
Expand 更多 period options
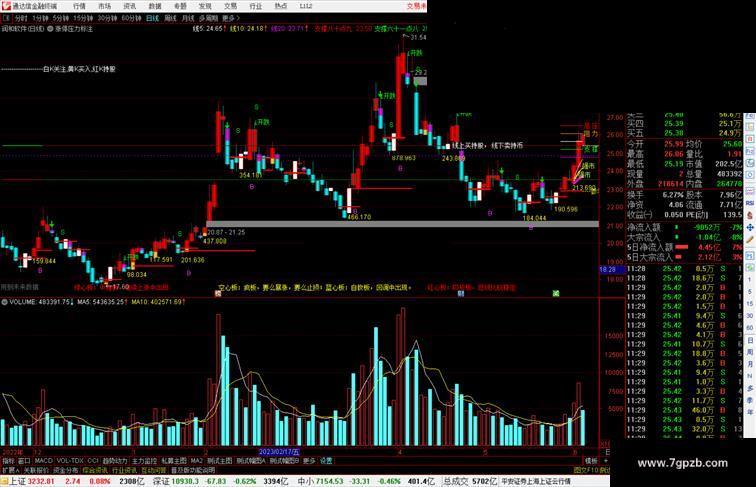pyautogui.click(x=230, y=18)
